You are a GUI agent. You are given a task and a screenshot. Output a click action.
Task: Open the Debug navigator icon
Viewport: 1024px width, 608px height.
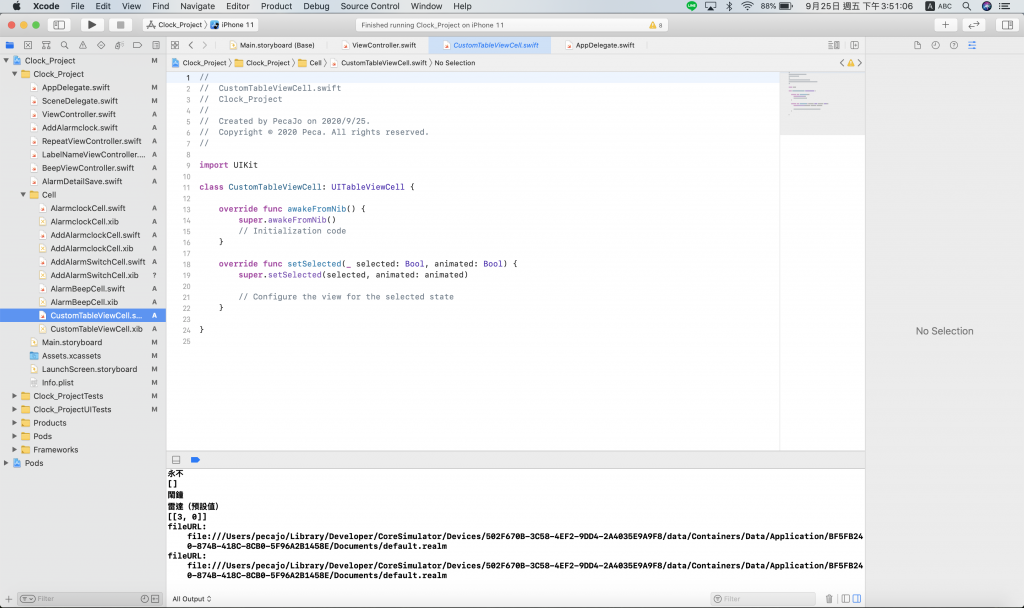click(119, 45)
